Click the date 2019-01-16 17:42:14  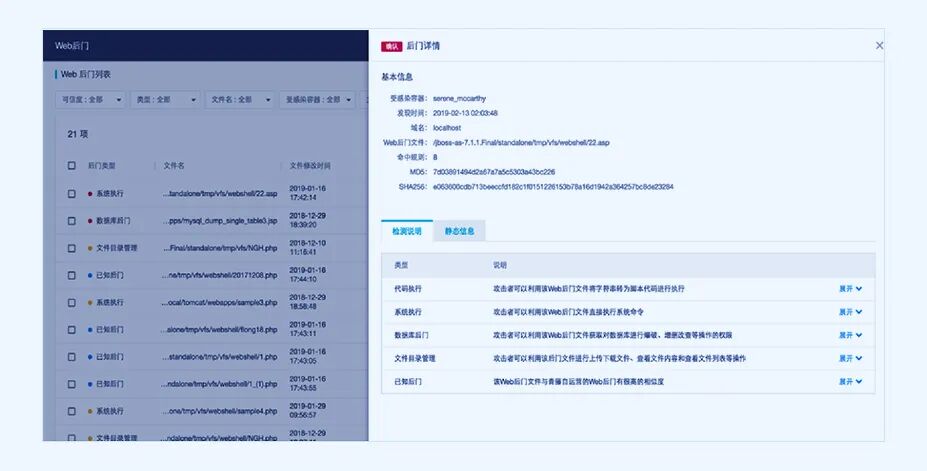coord(307,193)
